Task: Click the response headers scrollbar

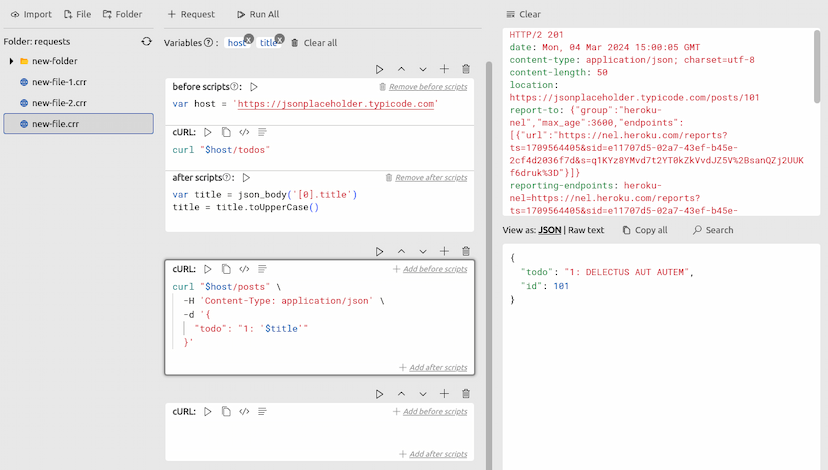Action: click(817, 67)
